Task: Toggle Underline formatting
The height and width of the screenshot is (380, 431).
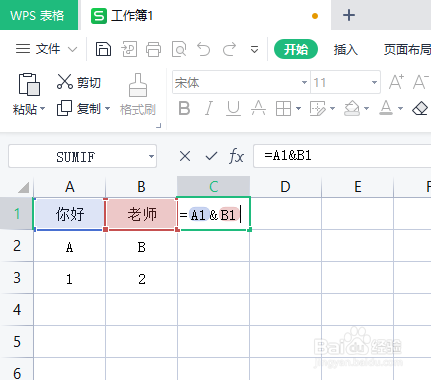Action: pyautogui.click(x=233, y=108)
